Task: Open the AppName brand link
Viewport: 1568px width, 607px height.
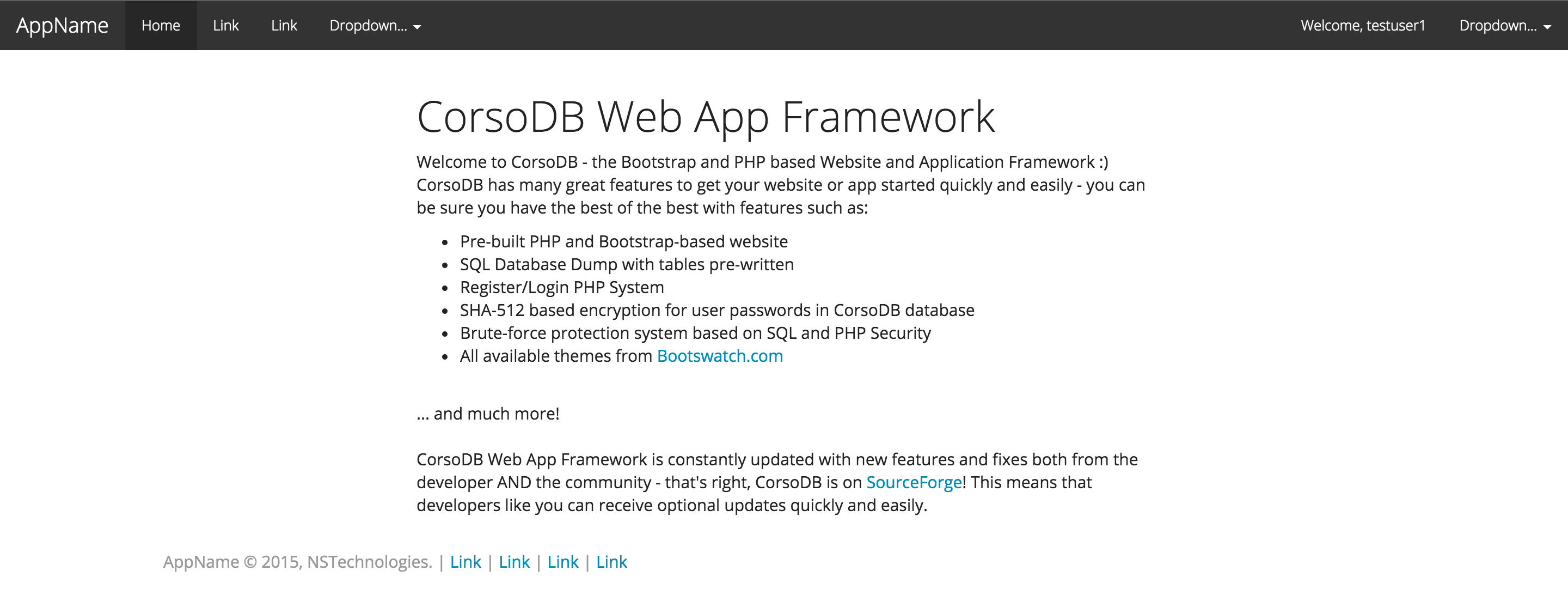Action: [63, 25]
